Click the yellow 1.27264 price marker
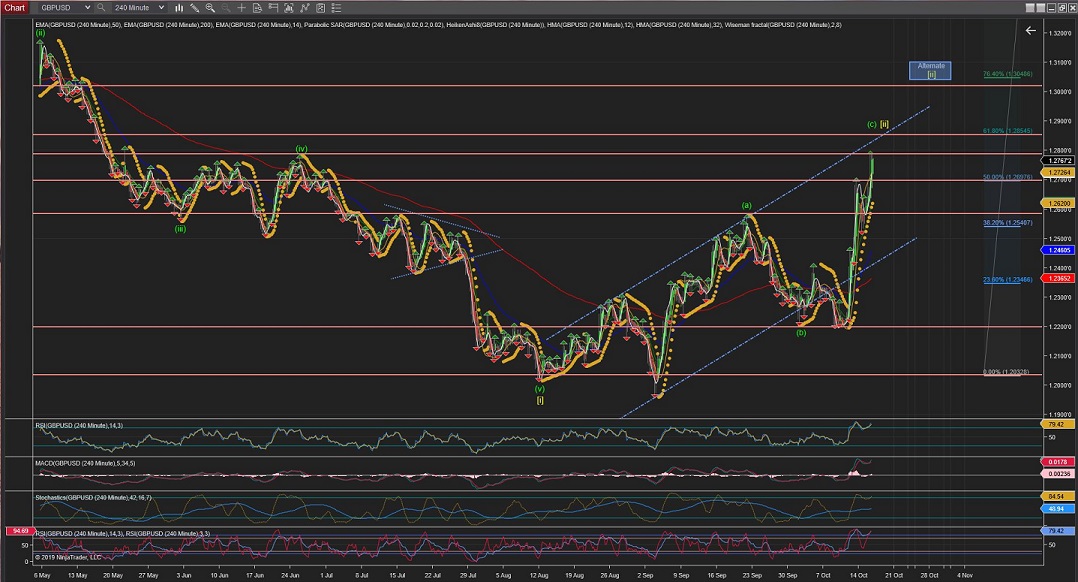 (x=1058, y=172)
